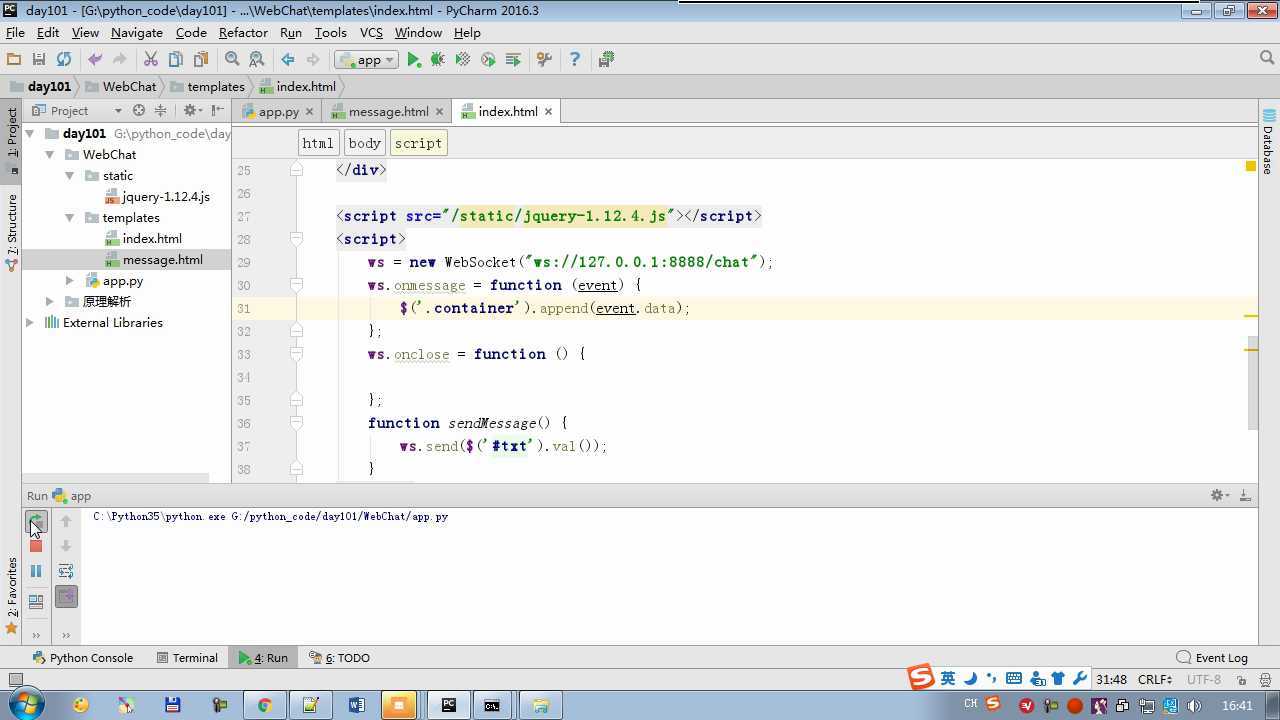Open Project panel gear settings menu
This screenshot has width=1280, height=720.
(192, 111)
